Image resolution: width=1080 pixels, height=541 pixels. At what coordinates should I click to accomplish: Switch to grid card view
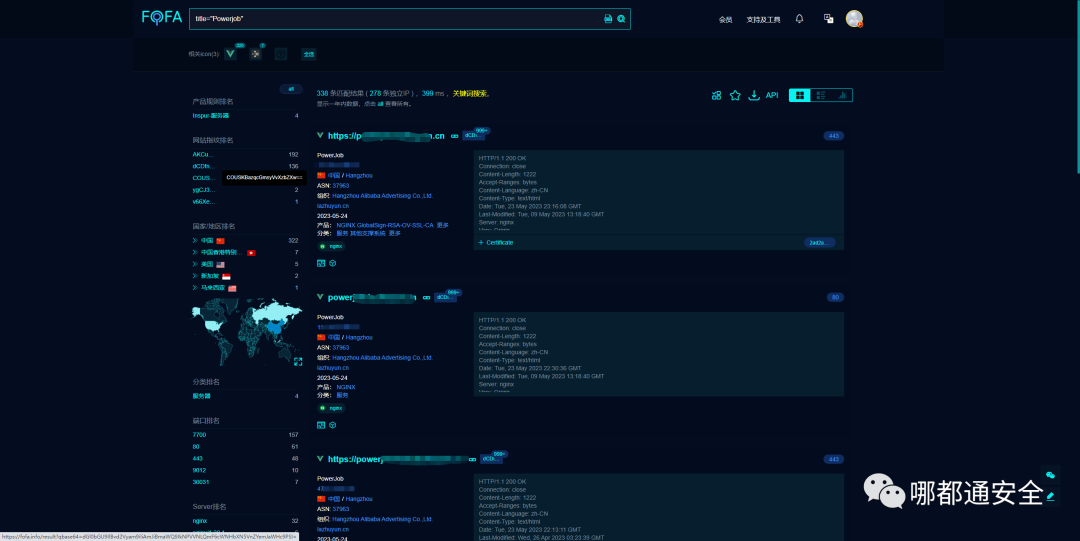(x=800, y=95)
